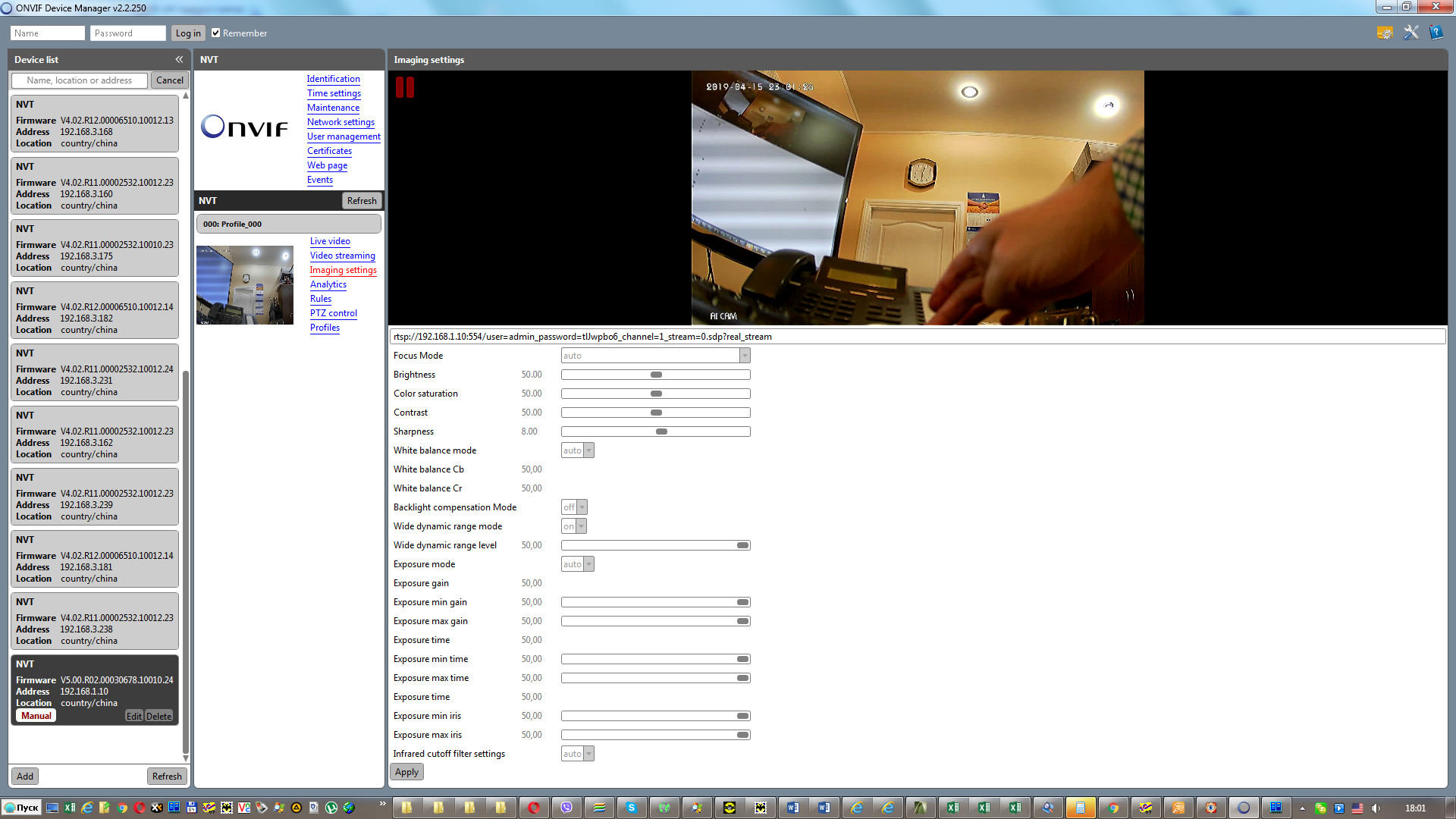The height and width of the screenshot is (819, 1456).
Task: Open the White balance mode dropdown
Action: (x=588, y=450)
